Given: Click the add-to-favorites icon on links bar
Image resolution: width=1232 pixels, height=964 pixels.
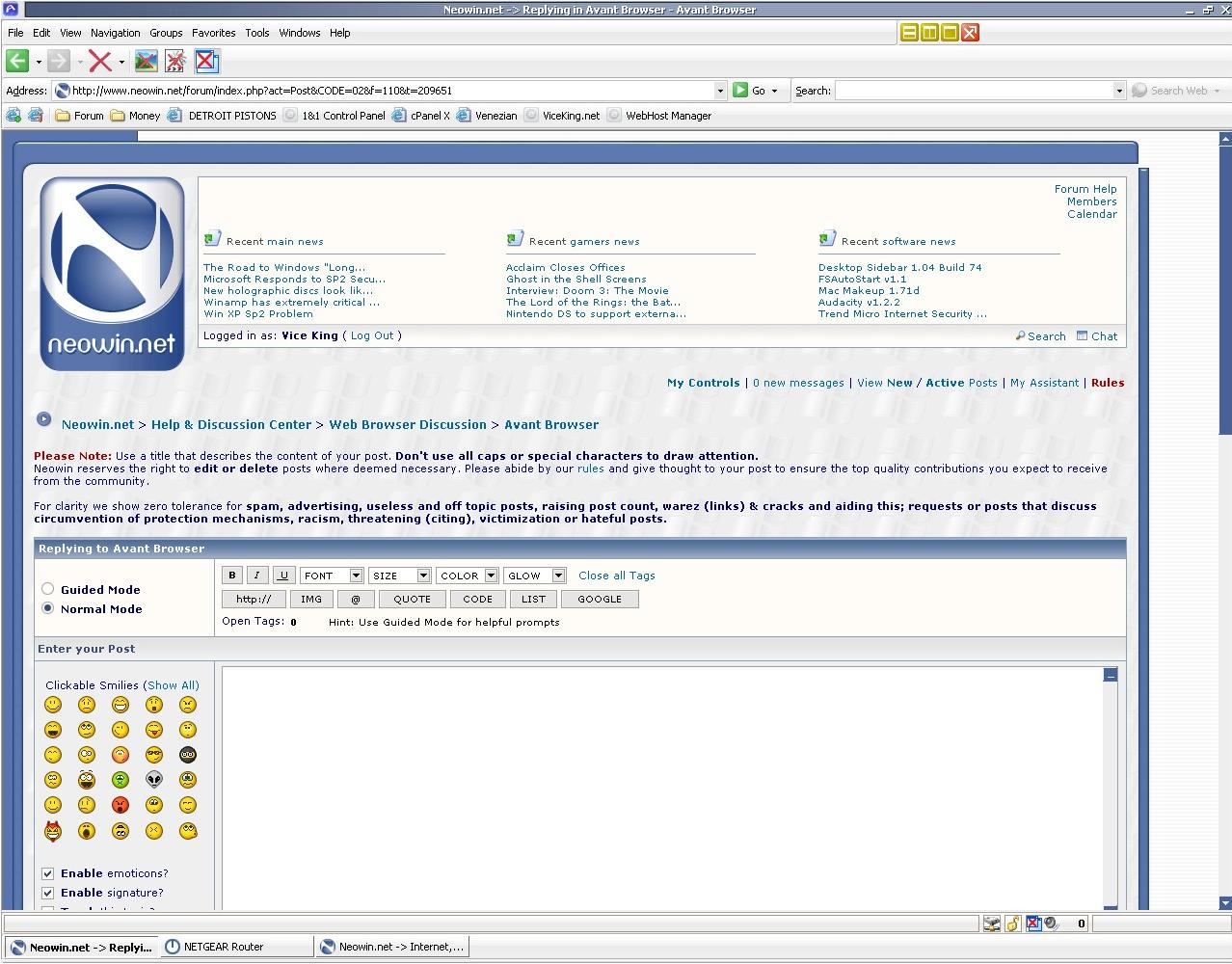Looking at the screenshot, I should [x=13, y=116].
